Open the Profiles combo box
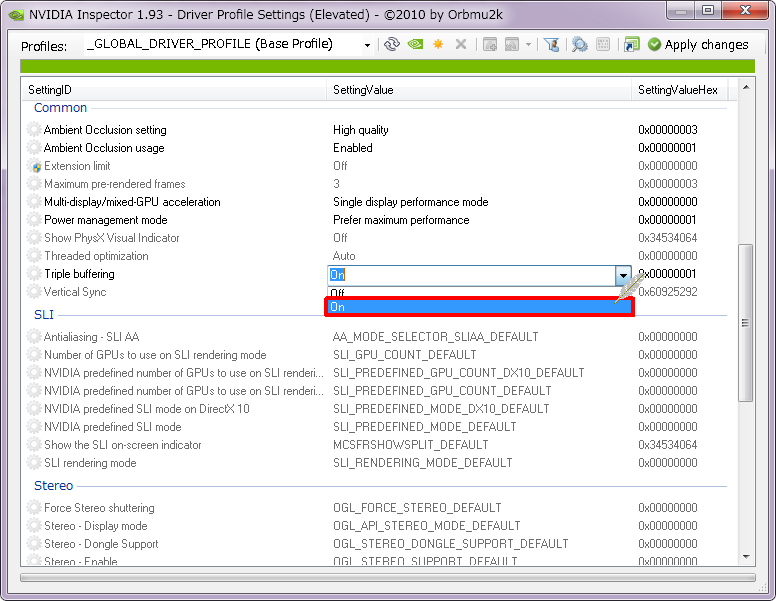Image resolution: width=776 pixels, height=601 pixels. 228,45
